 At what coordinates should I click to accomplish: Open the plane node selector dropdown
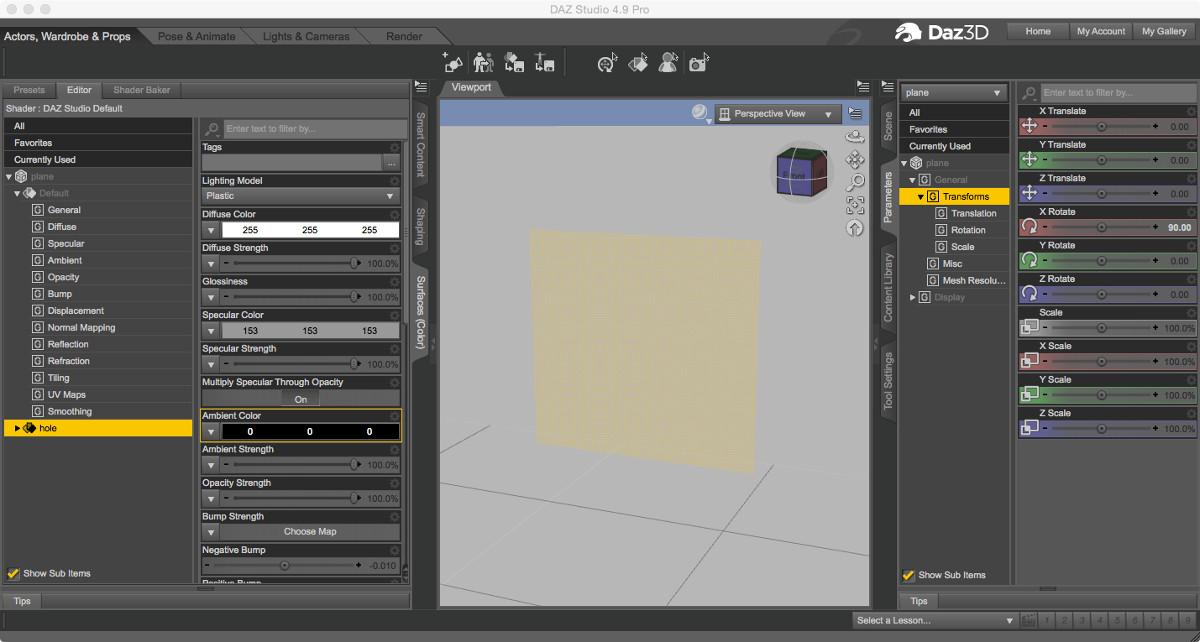[x=954, y=92]
